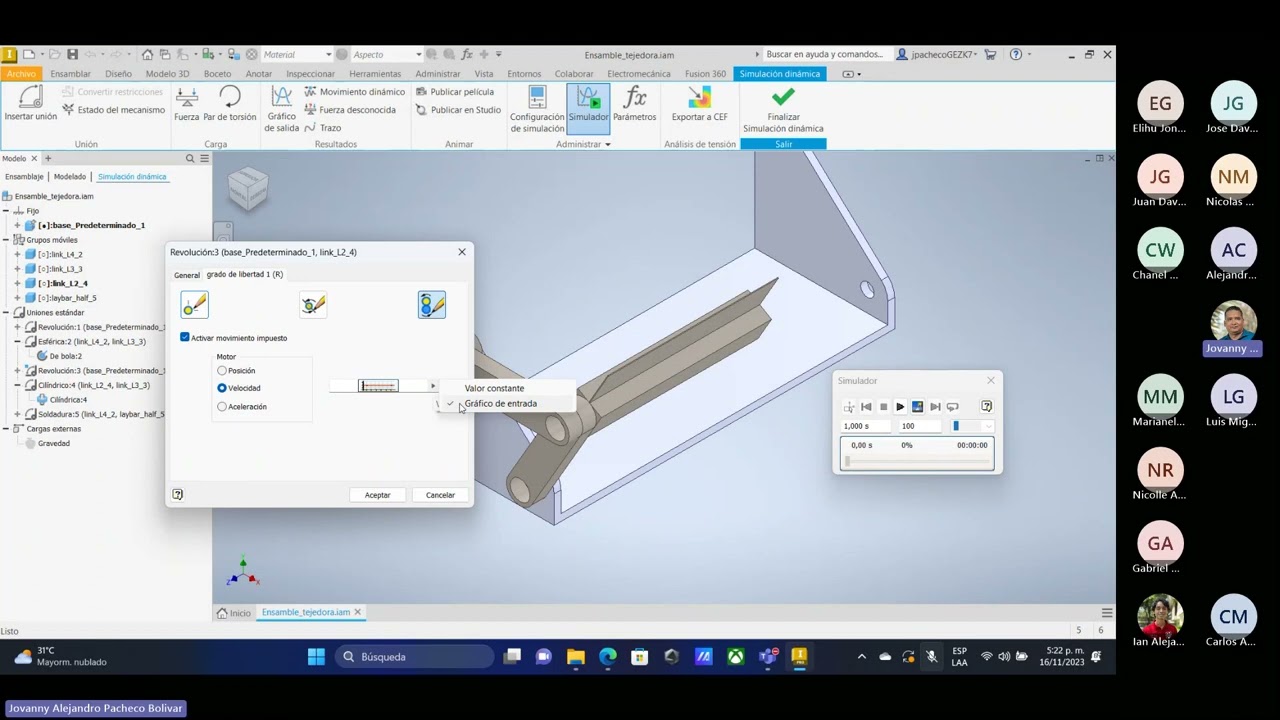Select the Velocidad radio button
The height and width of the screenshot is (720, 1280).
(222, 388)
